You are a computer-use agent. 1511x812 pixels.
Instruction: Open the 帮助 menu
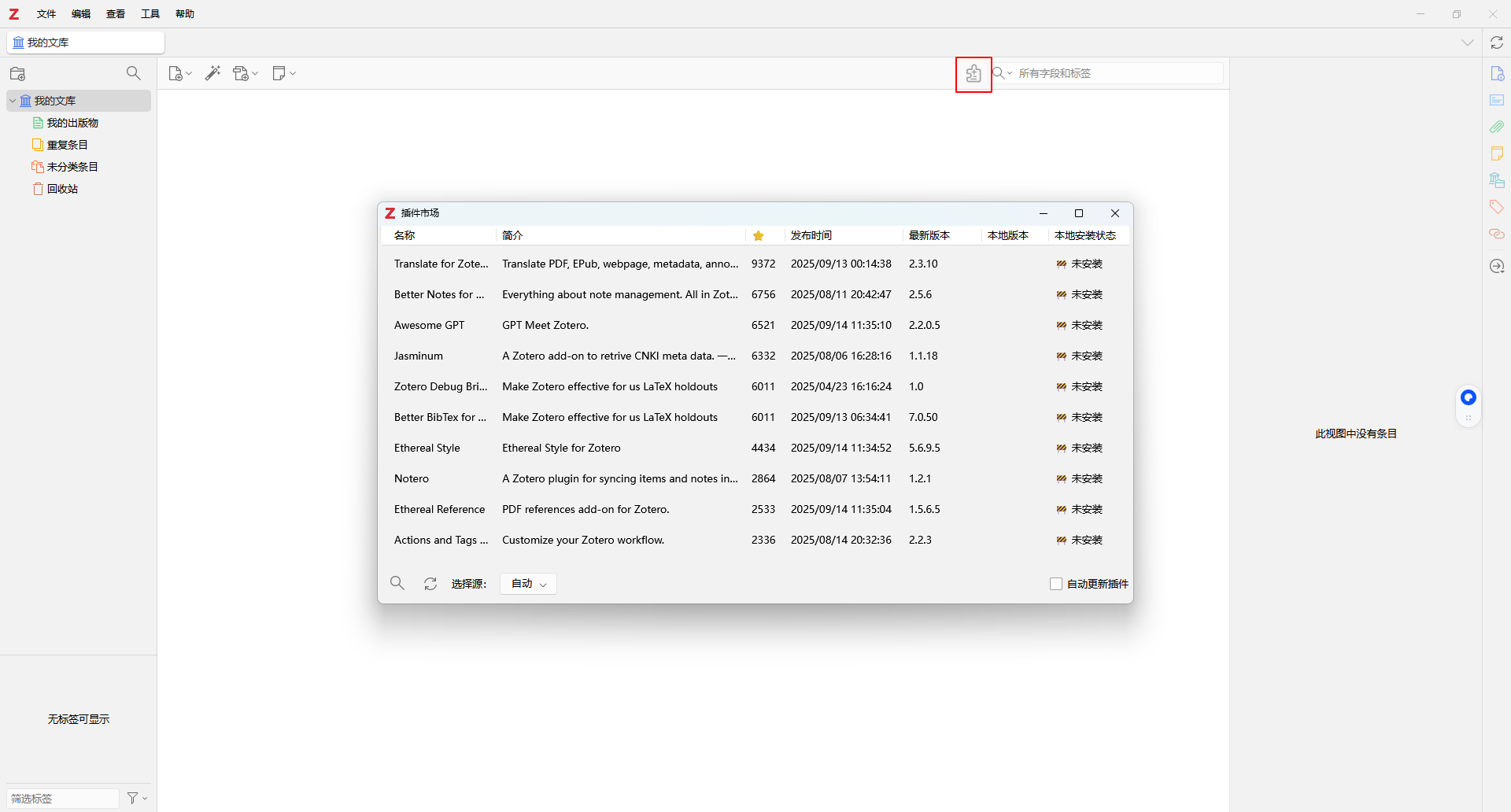(185, 14)
